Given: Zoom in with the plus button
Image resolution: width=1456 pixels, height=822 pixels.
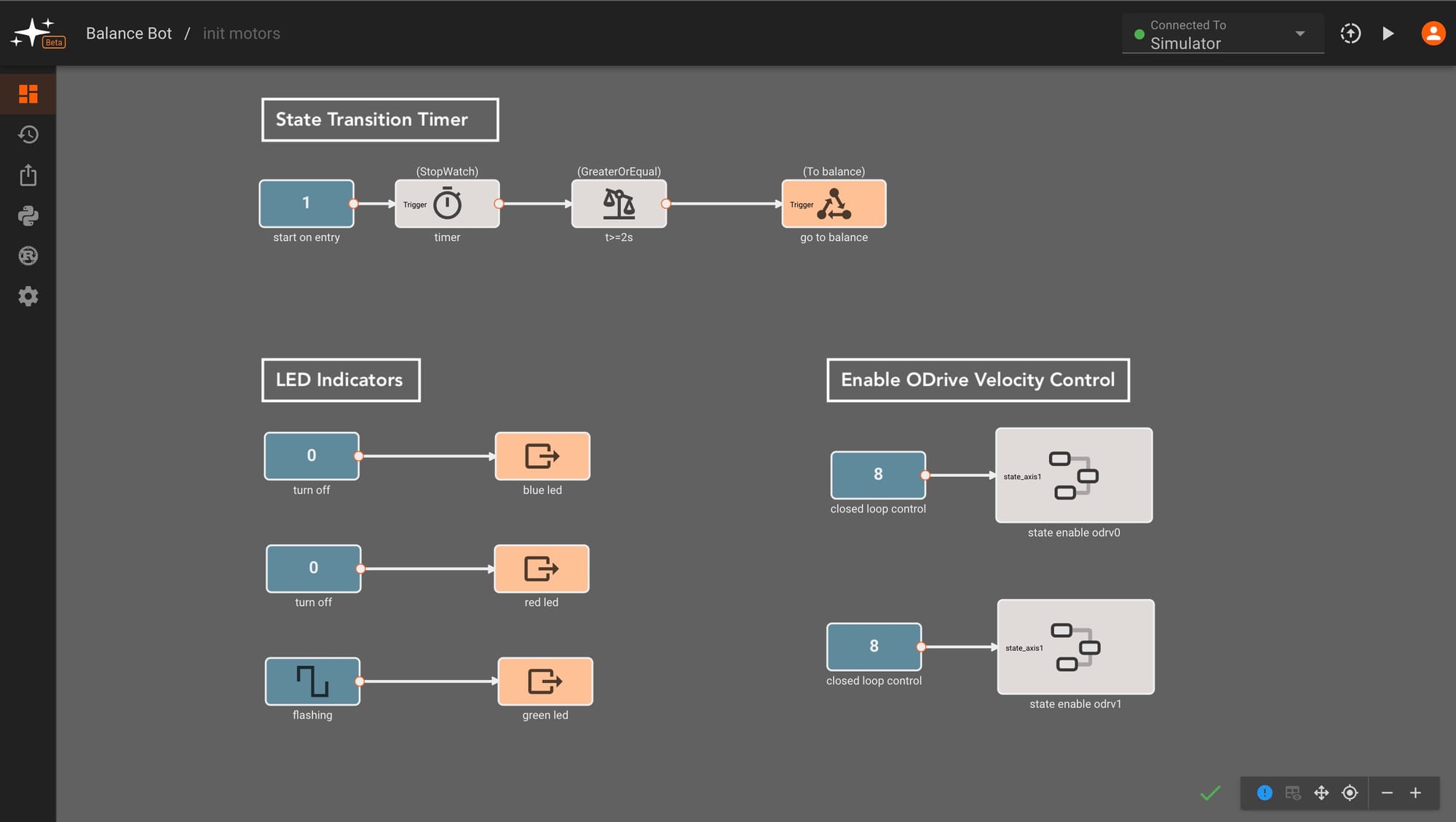Looking at the screenshot, I should point(1415,793).
